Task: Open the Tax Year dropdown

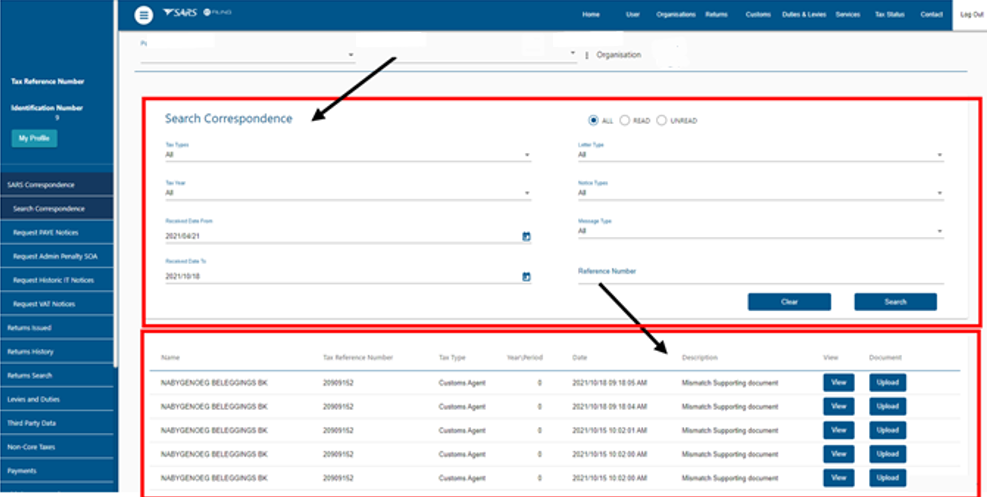Action: click(347, 194)
